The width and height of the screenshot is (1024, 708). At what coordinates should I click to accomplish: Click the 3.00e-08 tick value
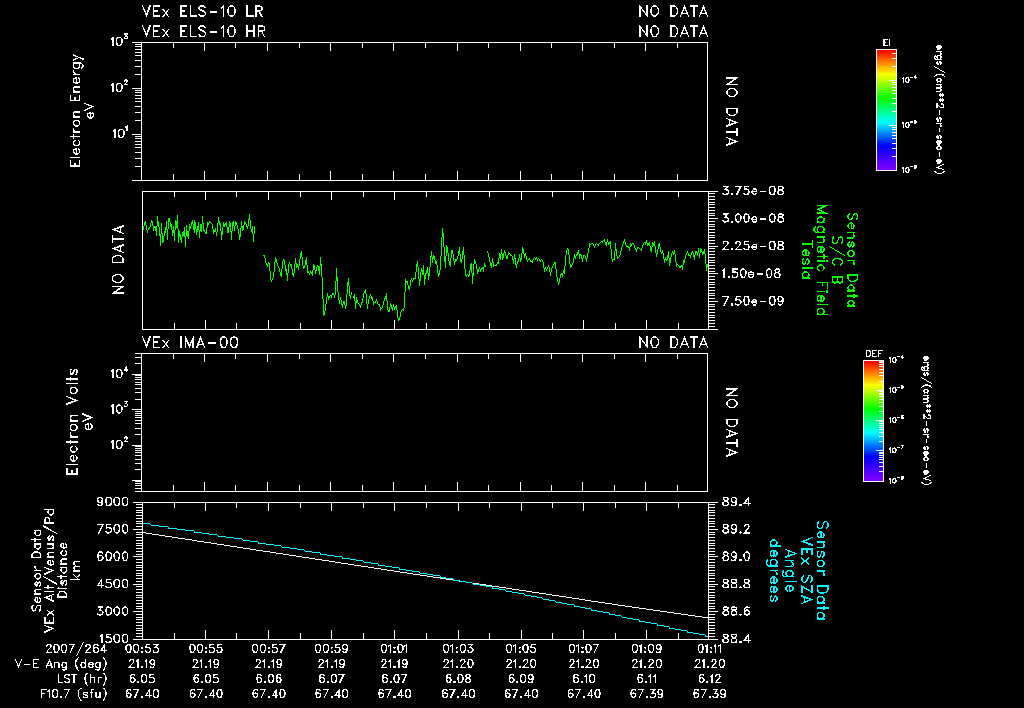[753, 219]
